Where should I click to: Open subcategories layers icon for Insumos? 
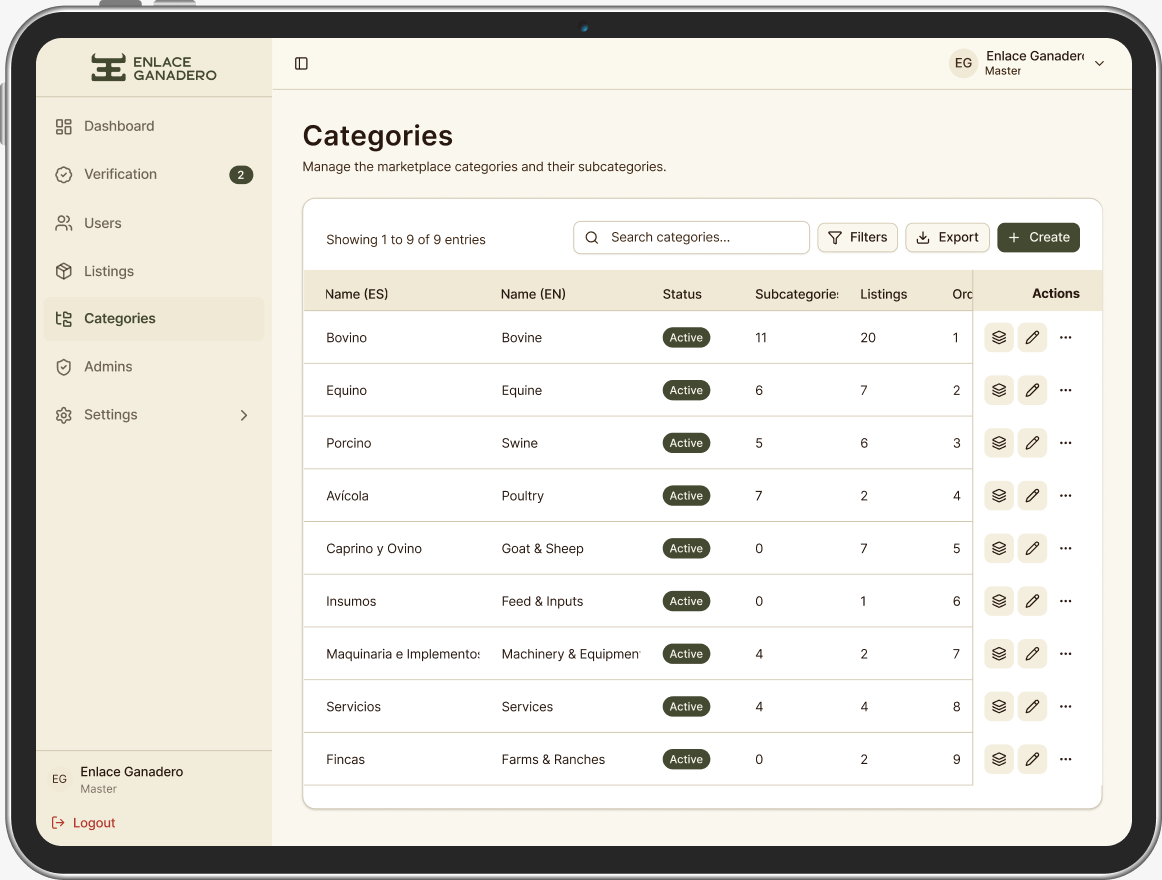coord(999,601)
